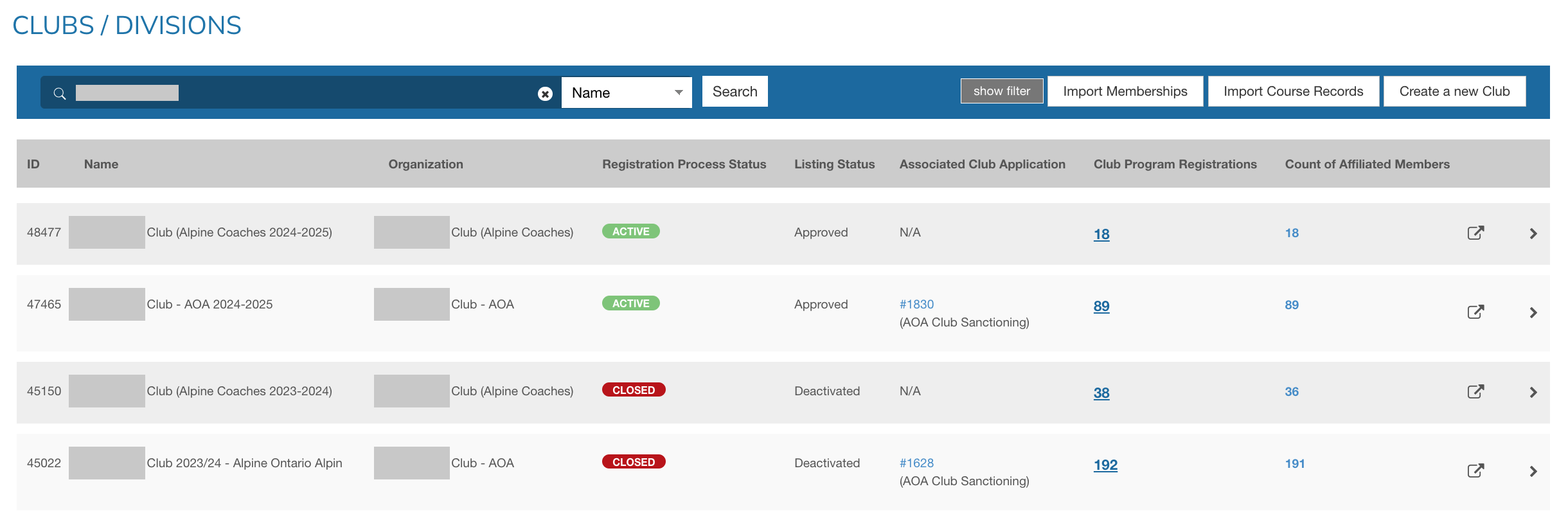Open 38 club program registrations link

coord(1101,393)
